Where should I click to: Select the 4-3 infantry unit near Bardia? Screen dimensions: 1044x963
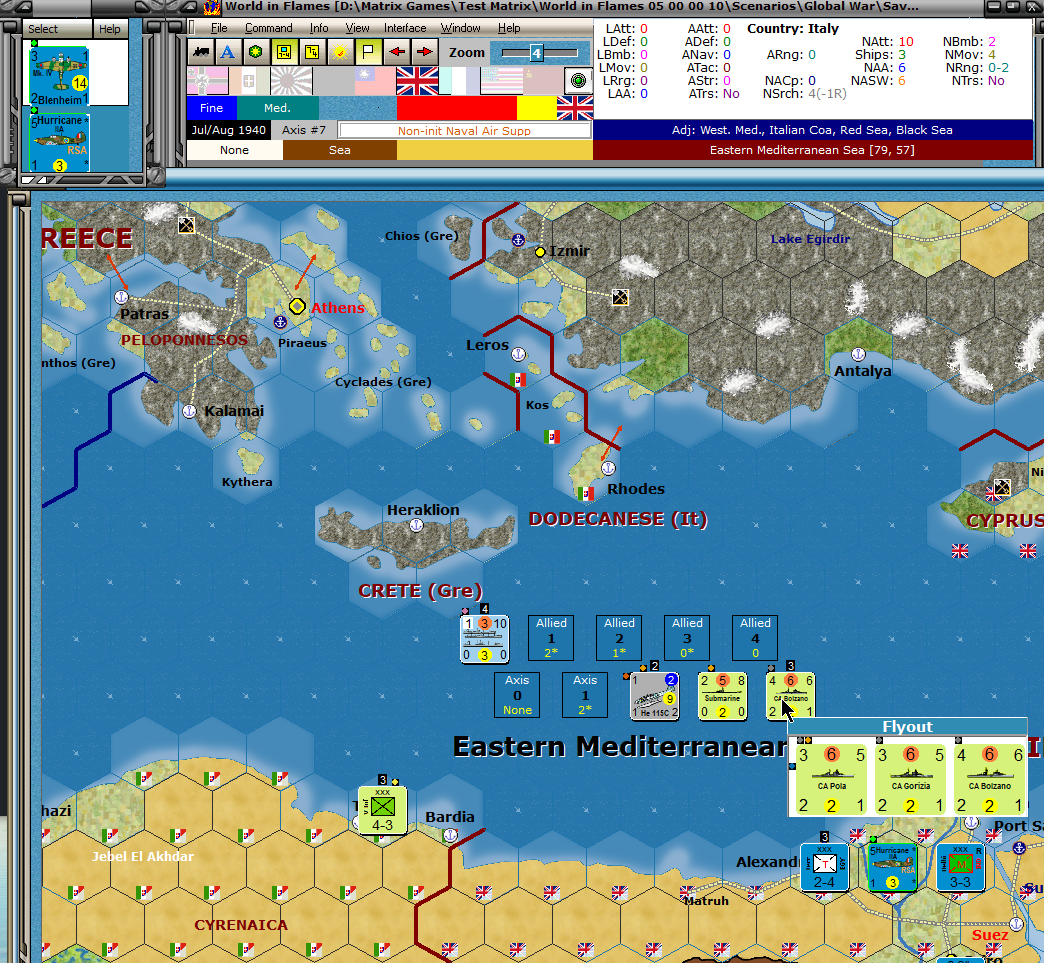[x=383, y=810]
